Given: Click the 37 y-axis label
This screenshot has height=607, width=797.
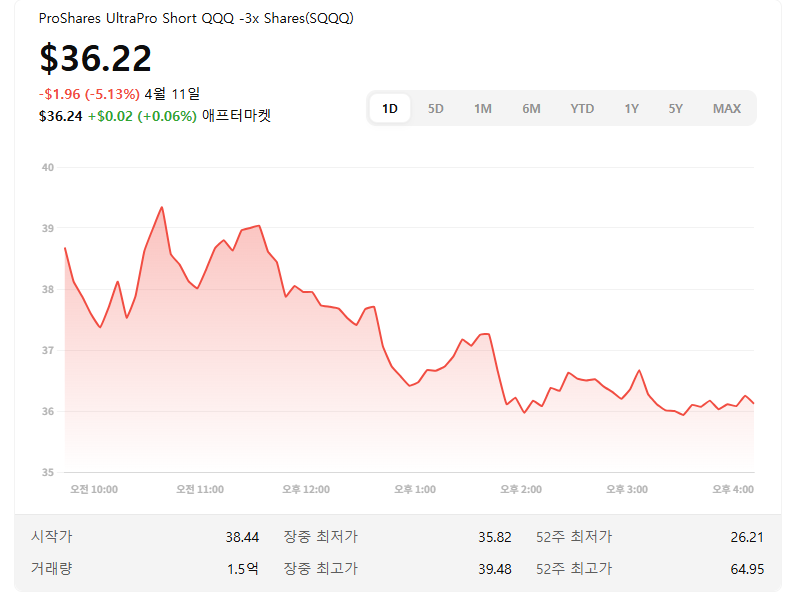Looking at the screenshot, I should (48, 350).
